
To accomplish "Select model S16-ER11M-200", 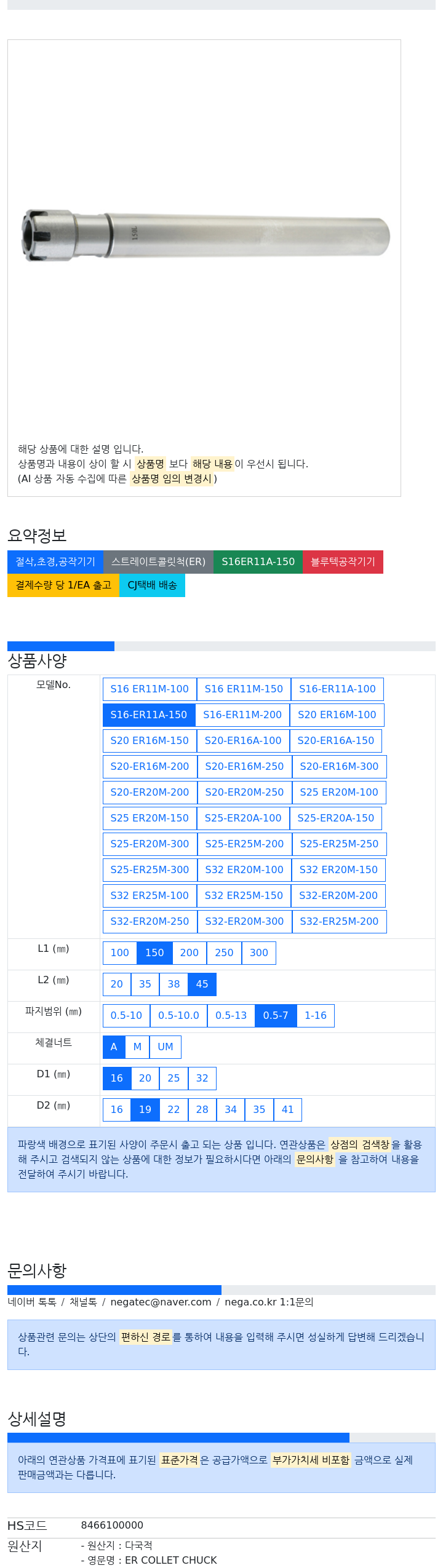I will click(x=242, y=715).
